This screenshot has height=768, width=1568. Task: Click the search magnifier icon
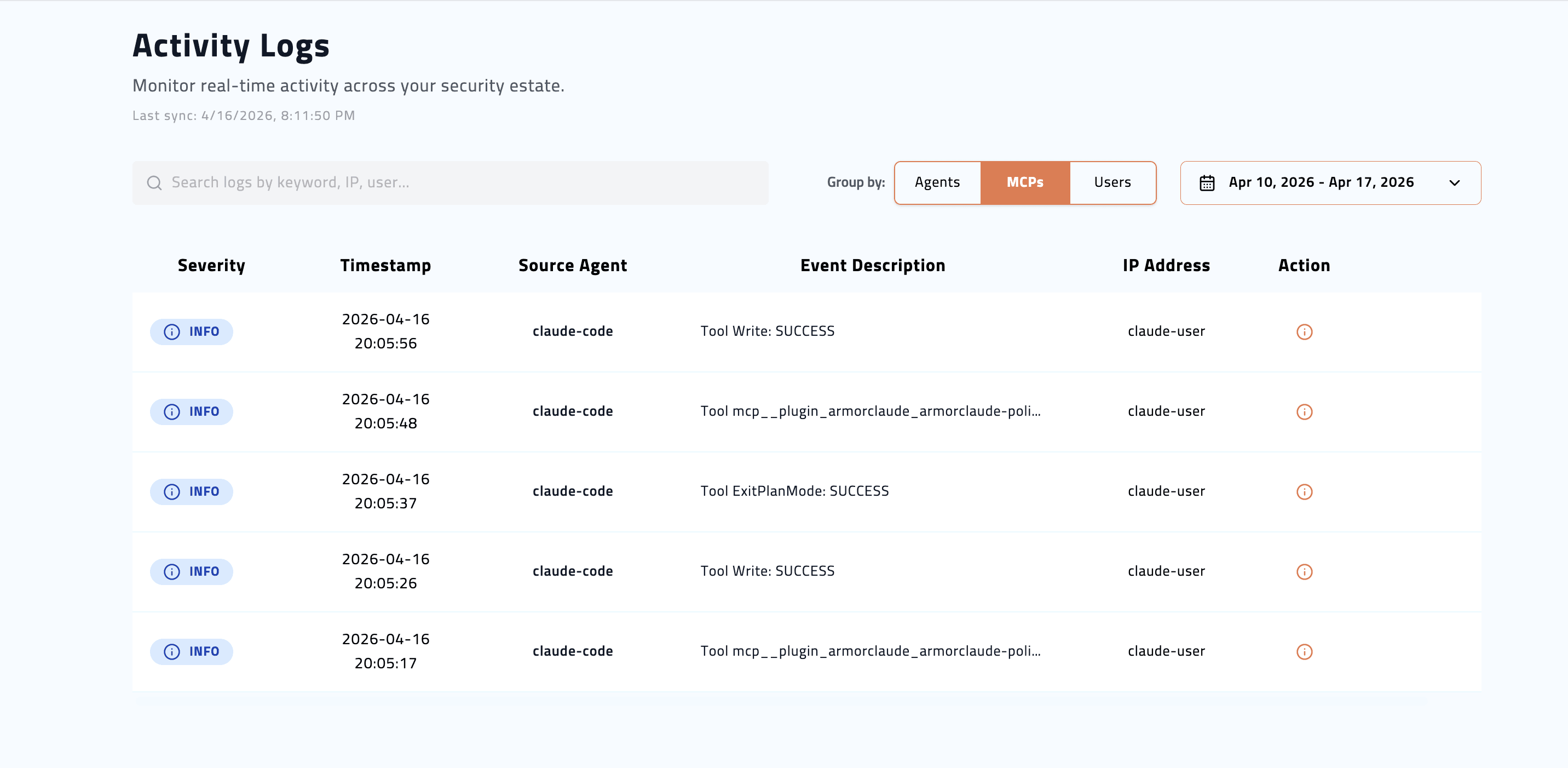pos(154,182)
